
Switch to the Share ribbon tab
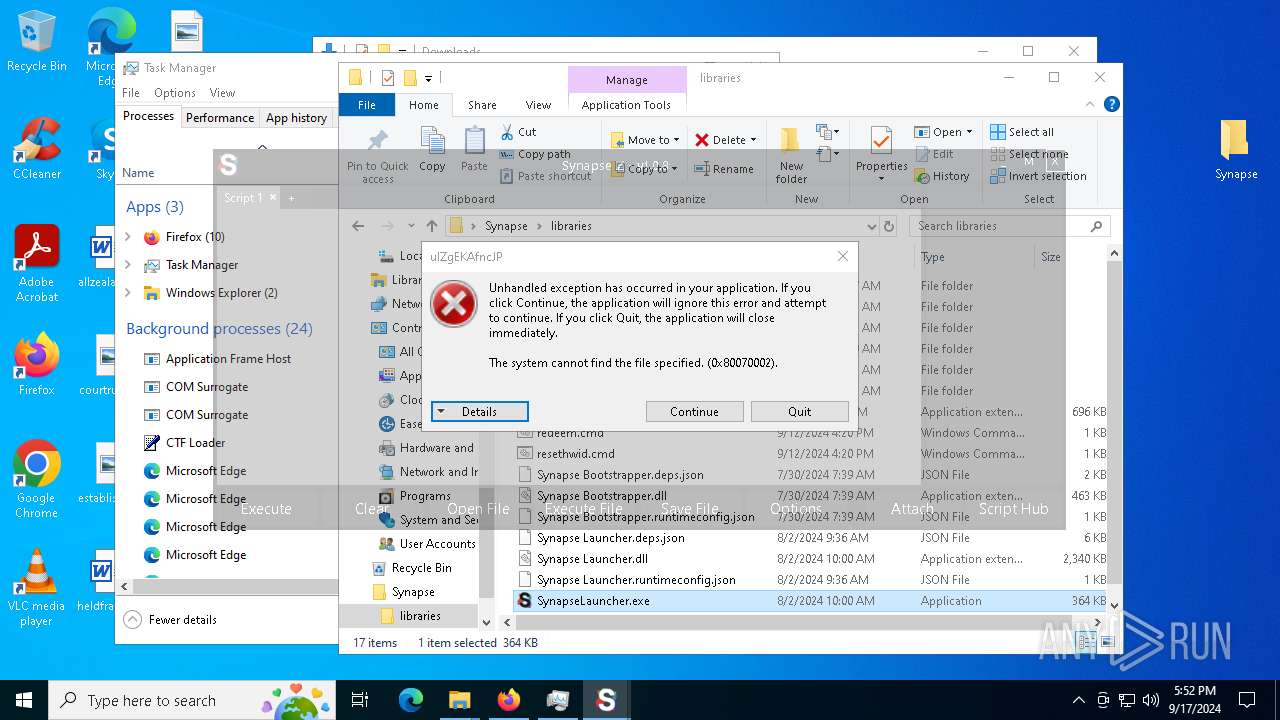point(482,105)
